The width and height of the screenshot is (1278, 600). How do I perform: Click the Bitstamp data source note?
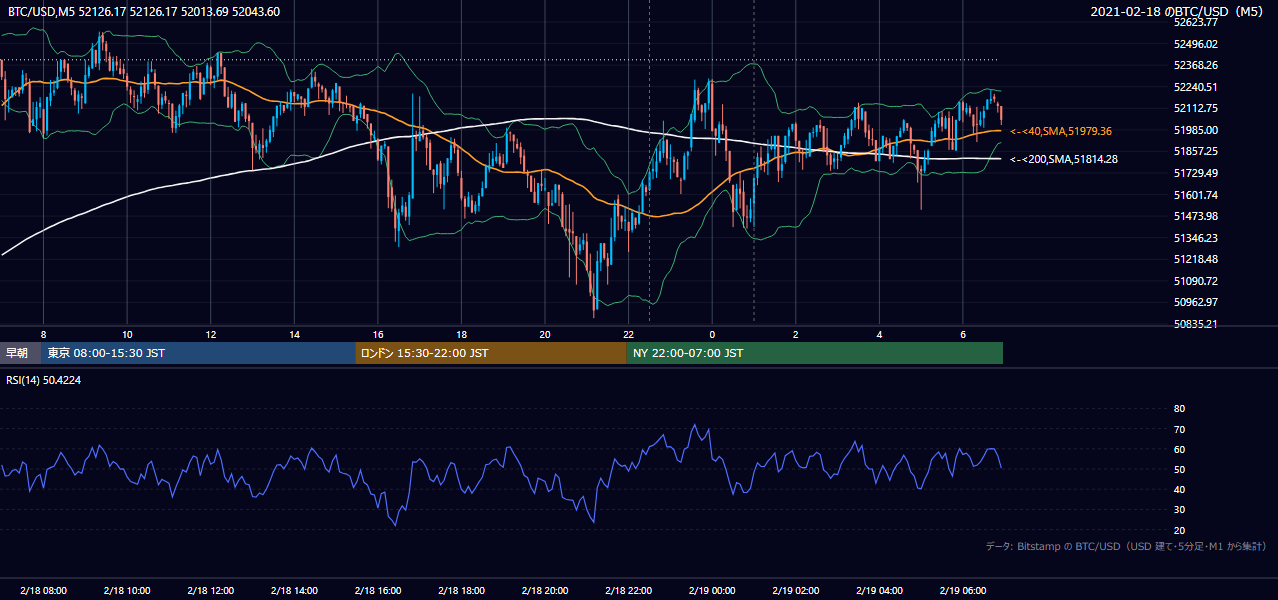click(x=1126, y=546)
